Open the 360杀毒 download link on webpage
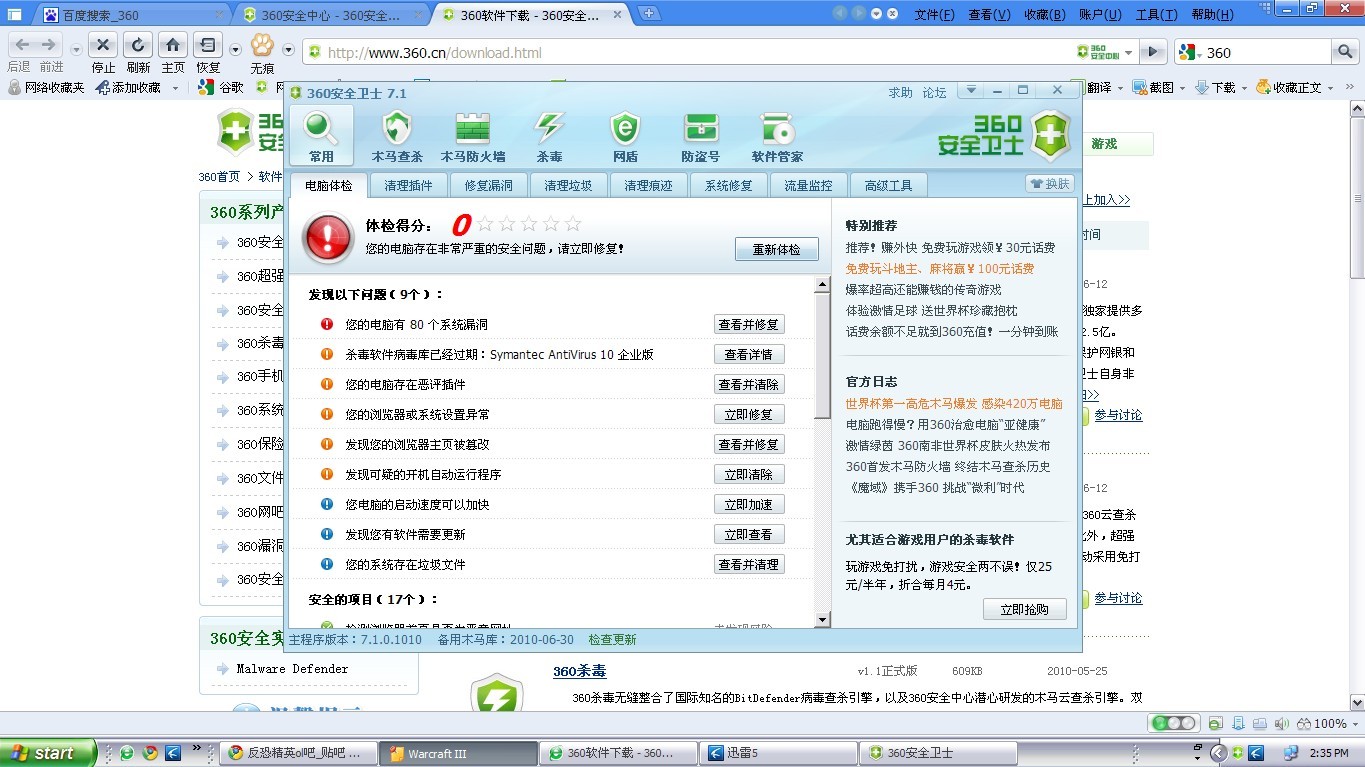The height and width of the screenshot is (767, 1365). [580, 671]
